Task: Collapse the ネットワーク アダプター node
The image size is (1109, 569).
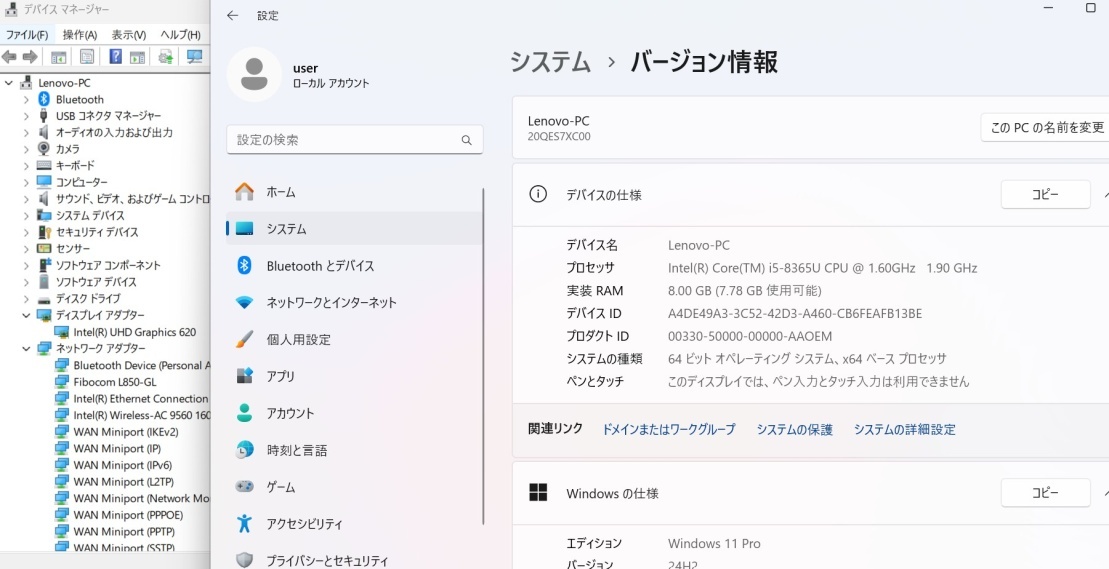Action: 26,348
